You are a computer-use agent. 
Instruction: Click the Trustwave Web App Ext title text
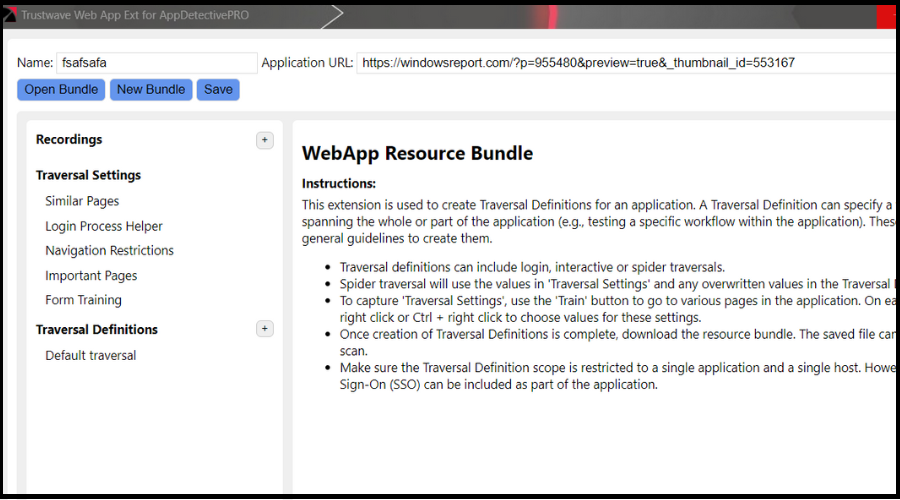(x=135, y=15)
